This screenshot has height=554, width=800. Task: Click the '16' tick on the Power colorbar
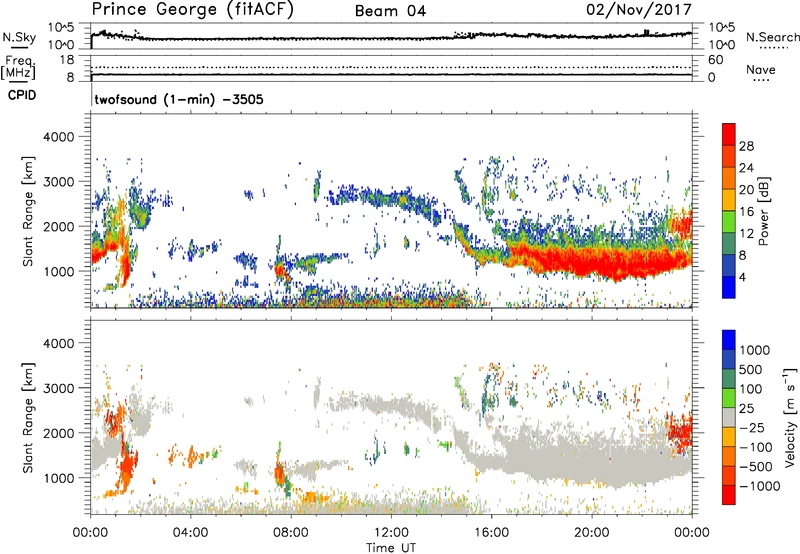746,212
